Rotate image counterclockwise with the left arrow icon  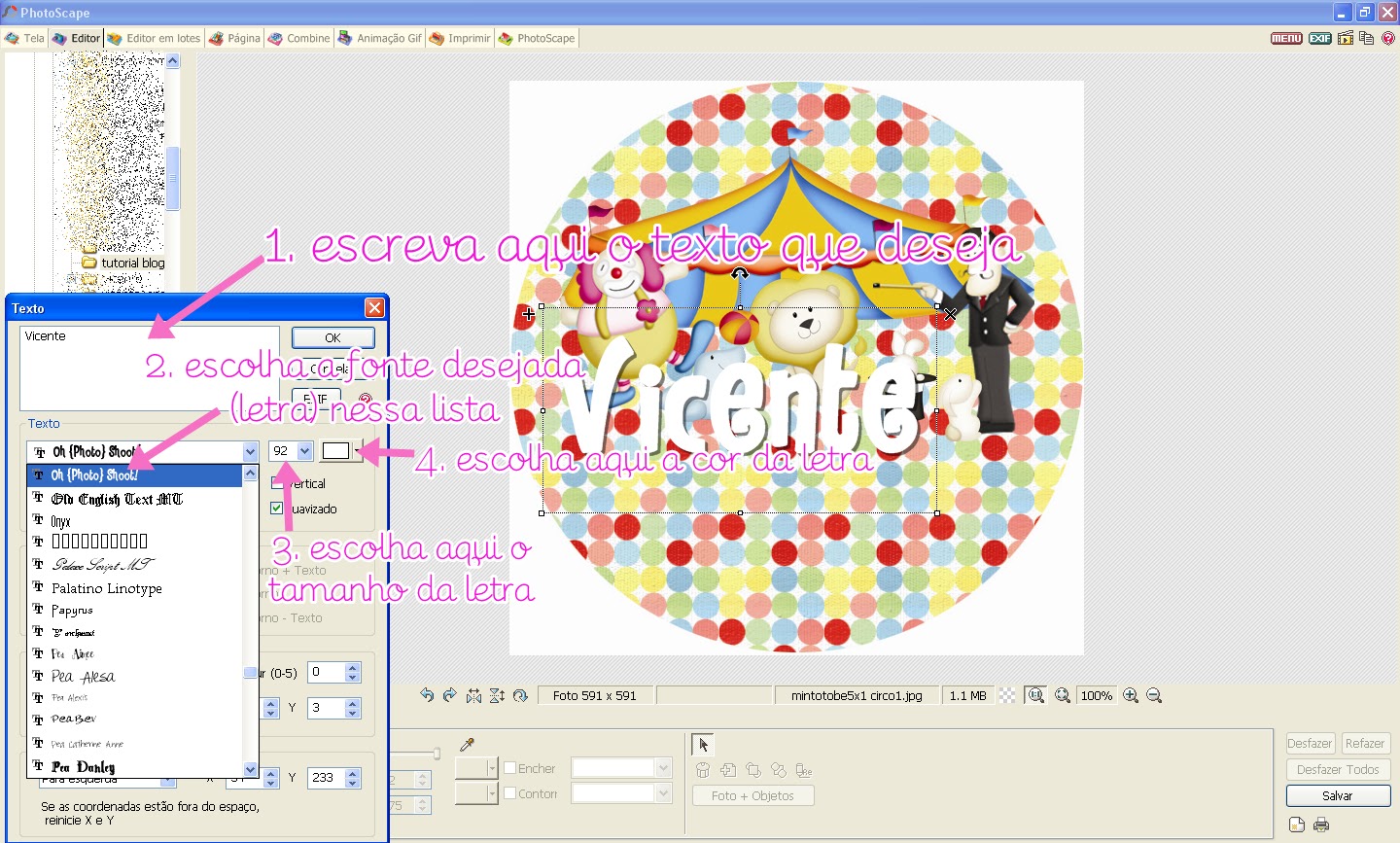coord(427,695)
